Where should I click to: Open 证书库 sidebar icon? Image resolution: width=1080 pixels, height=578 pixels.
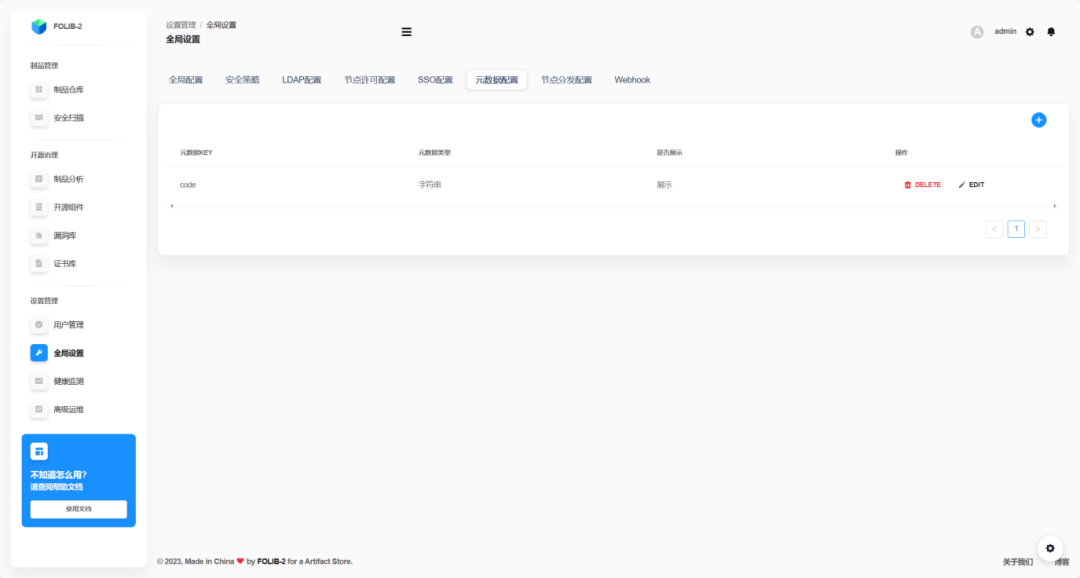39,264
